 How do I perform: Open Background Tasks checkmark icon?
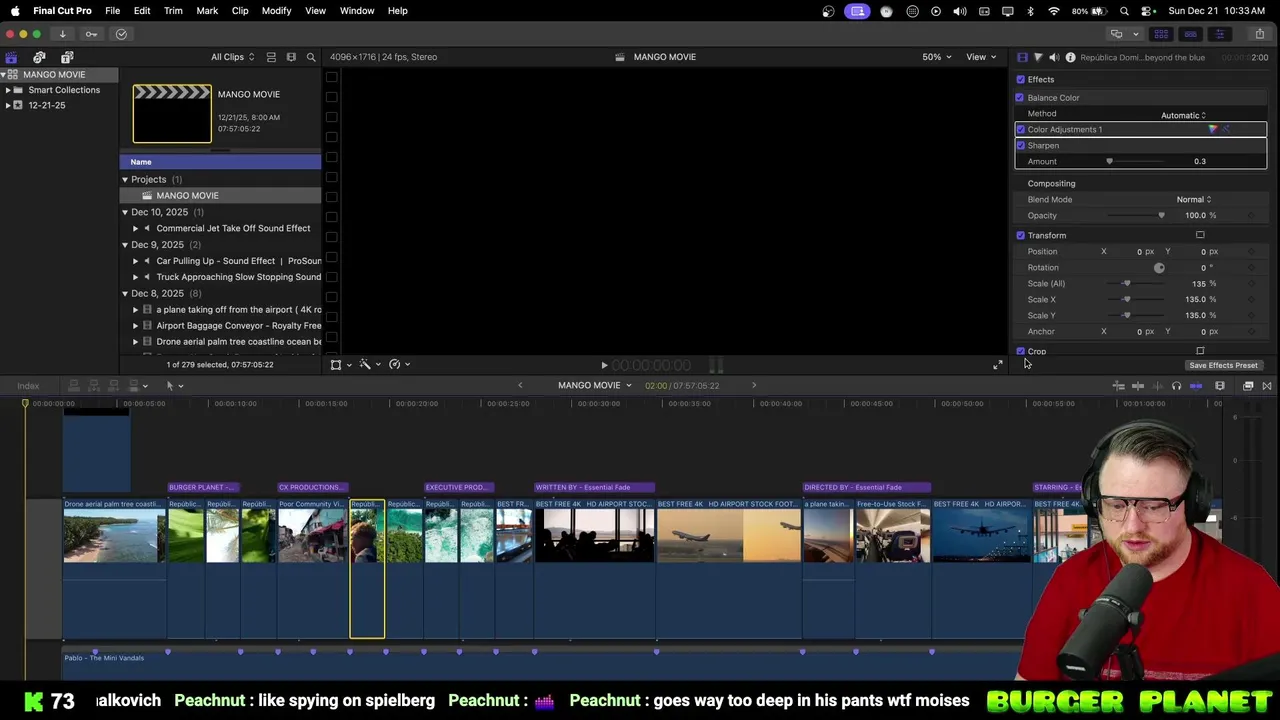[x=121, y=34]
